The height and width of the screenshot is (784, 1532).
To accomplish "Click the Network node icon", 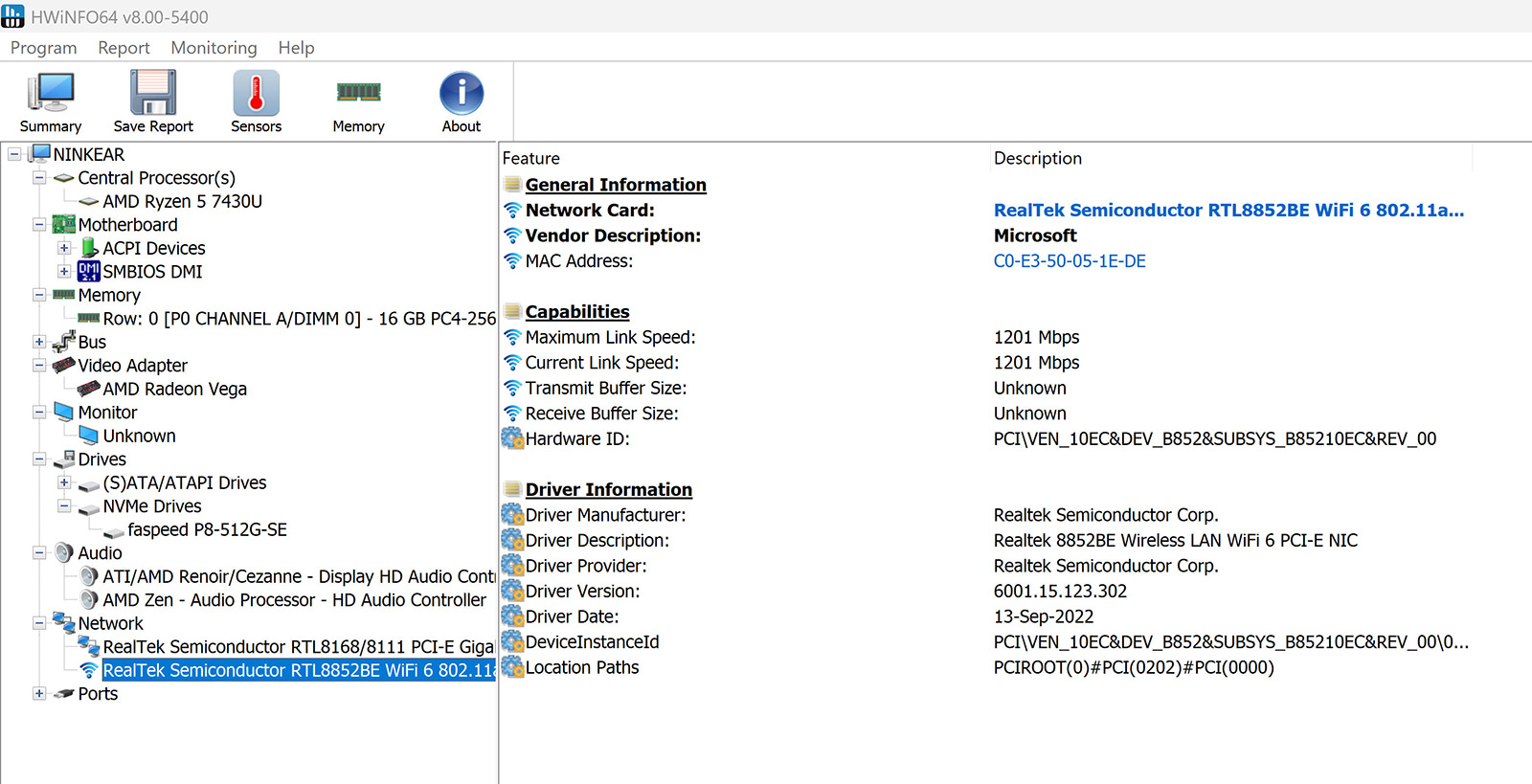I will click(64, 623).
